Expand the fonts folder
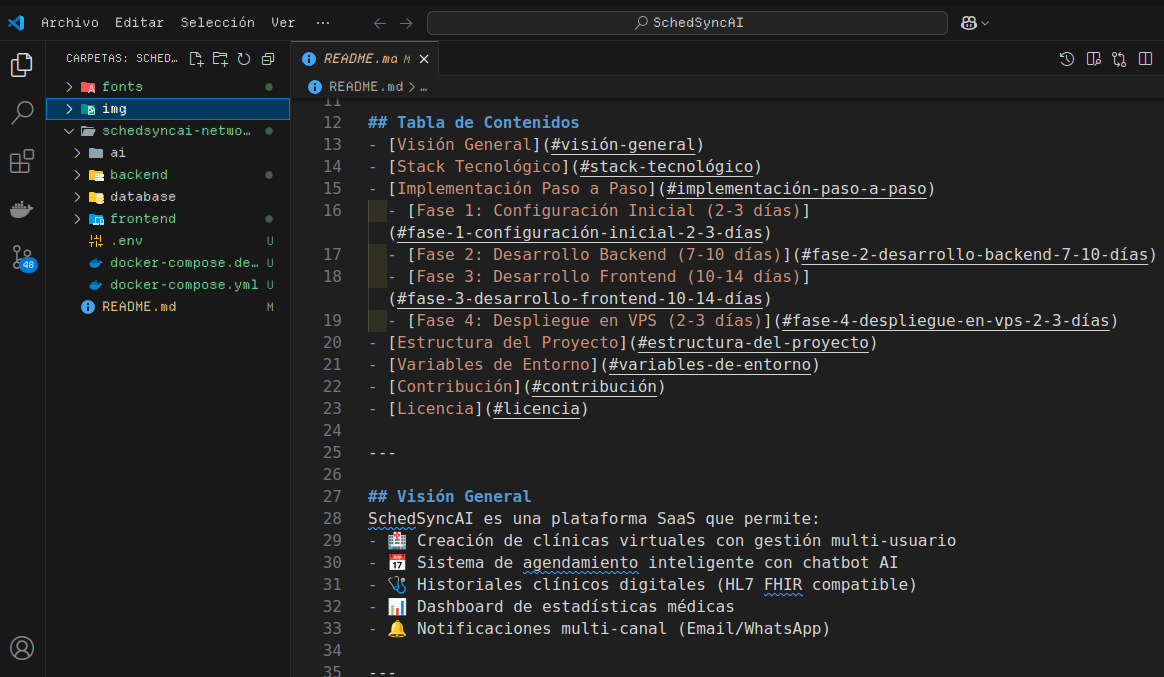The height and width of the screenshot is (677, 1164). (69, 87)
